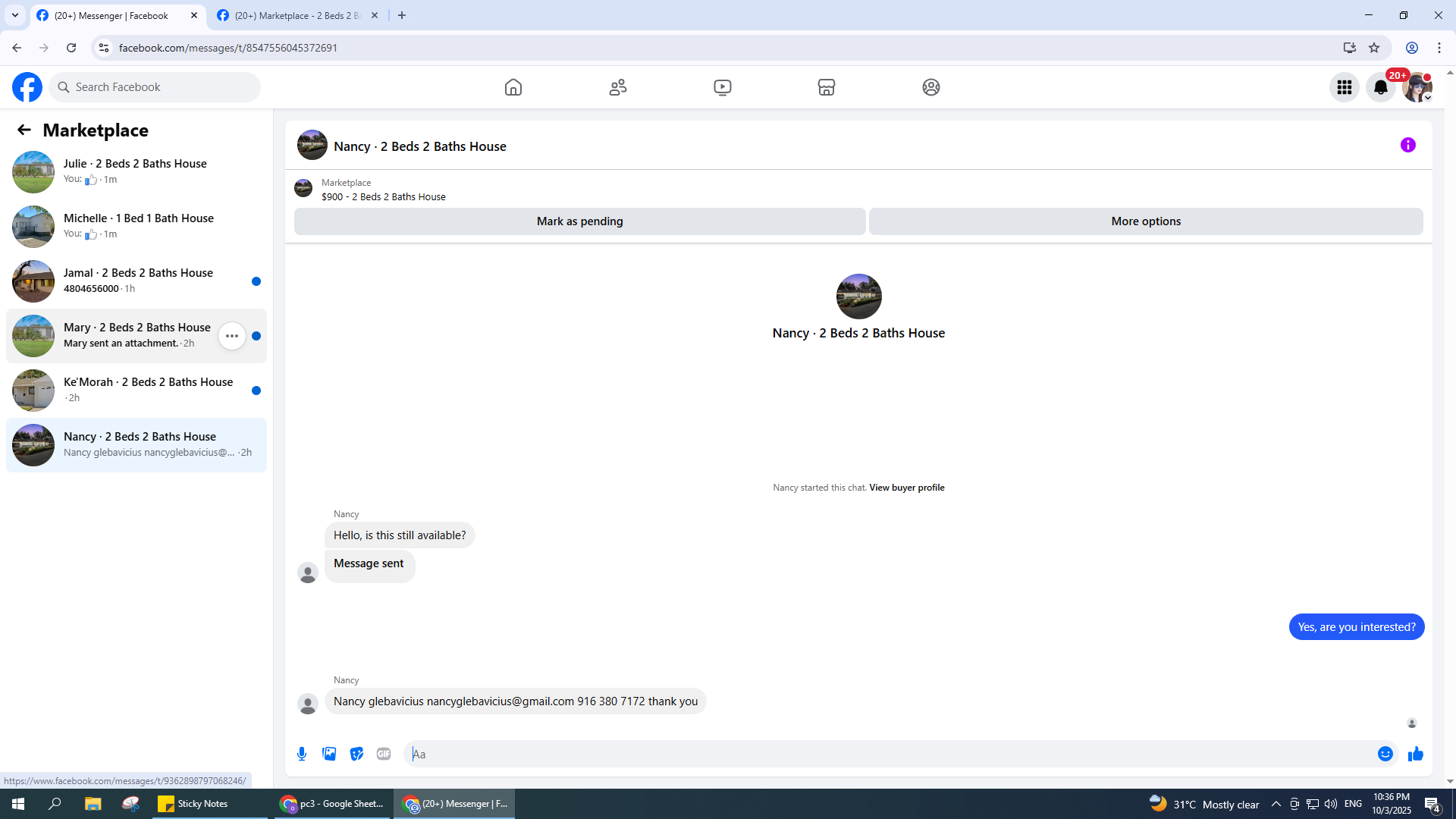
Task: Click the voice clip microphone icon
Action: tap(302, 754)
